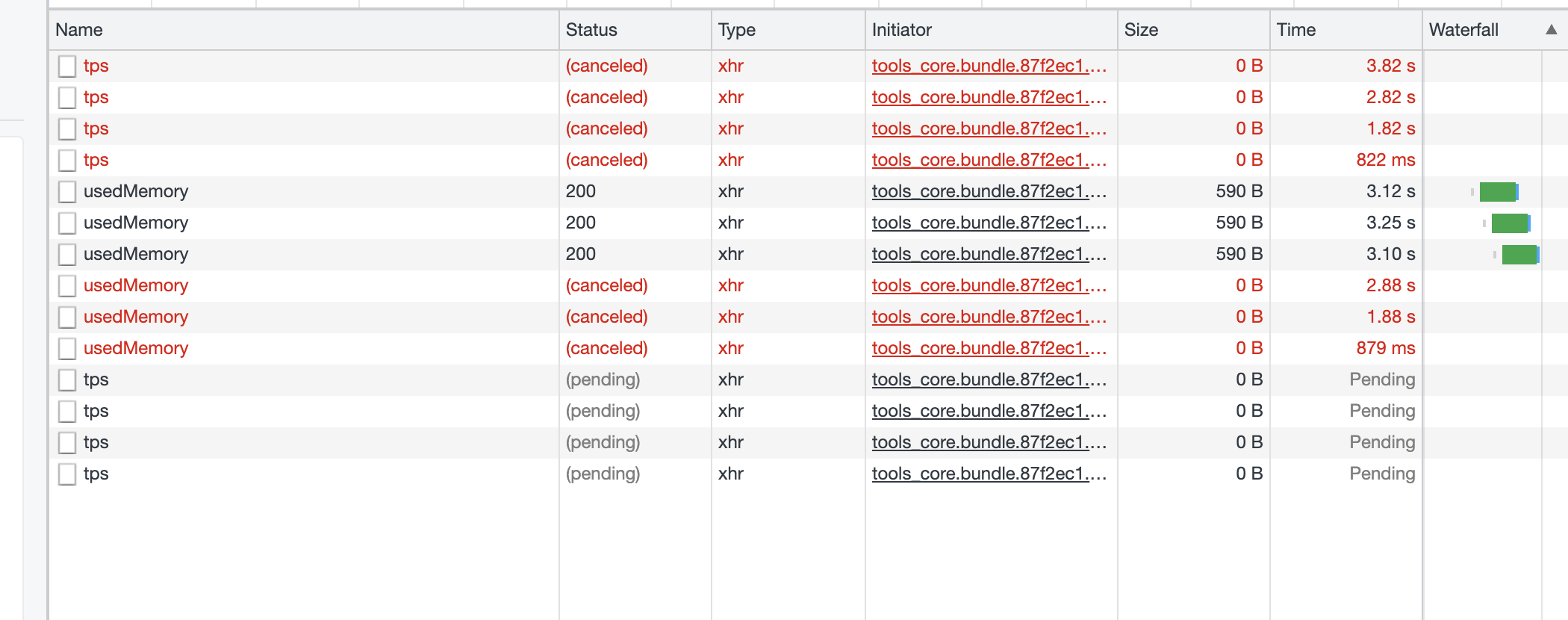Click the file icon of the 3.10 s usedMemory request
This screenshot has width=1568, height=620.
[x=67, y=255]
